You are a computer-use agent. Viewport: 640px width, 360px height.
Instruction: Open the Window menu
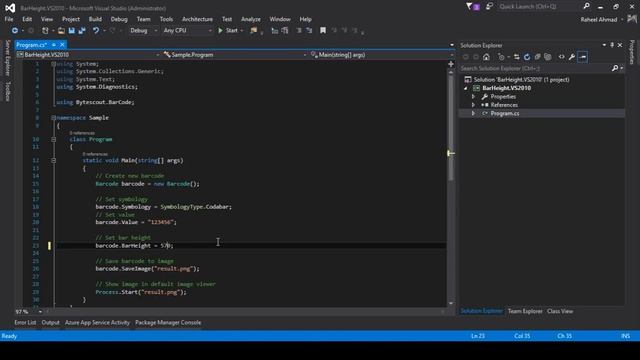coord(280,19)
